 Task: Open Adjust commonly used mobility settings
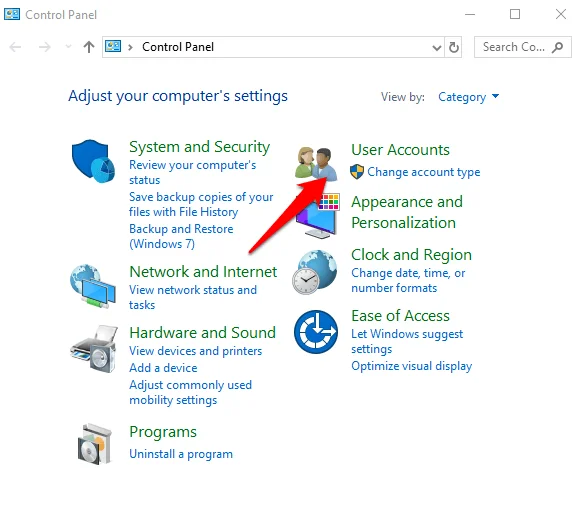click(190, 392)
